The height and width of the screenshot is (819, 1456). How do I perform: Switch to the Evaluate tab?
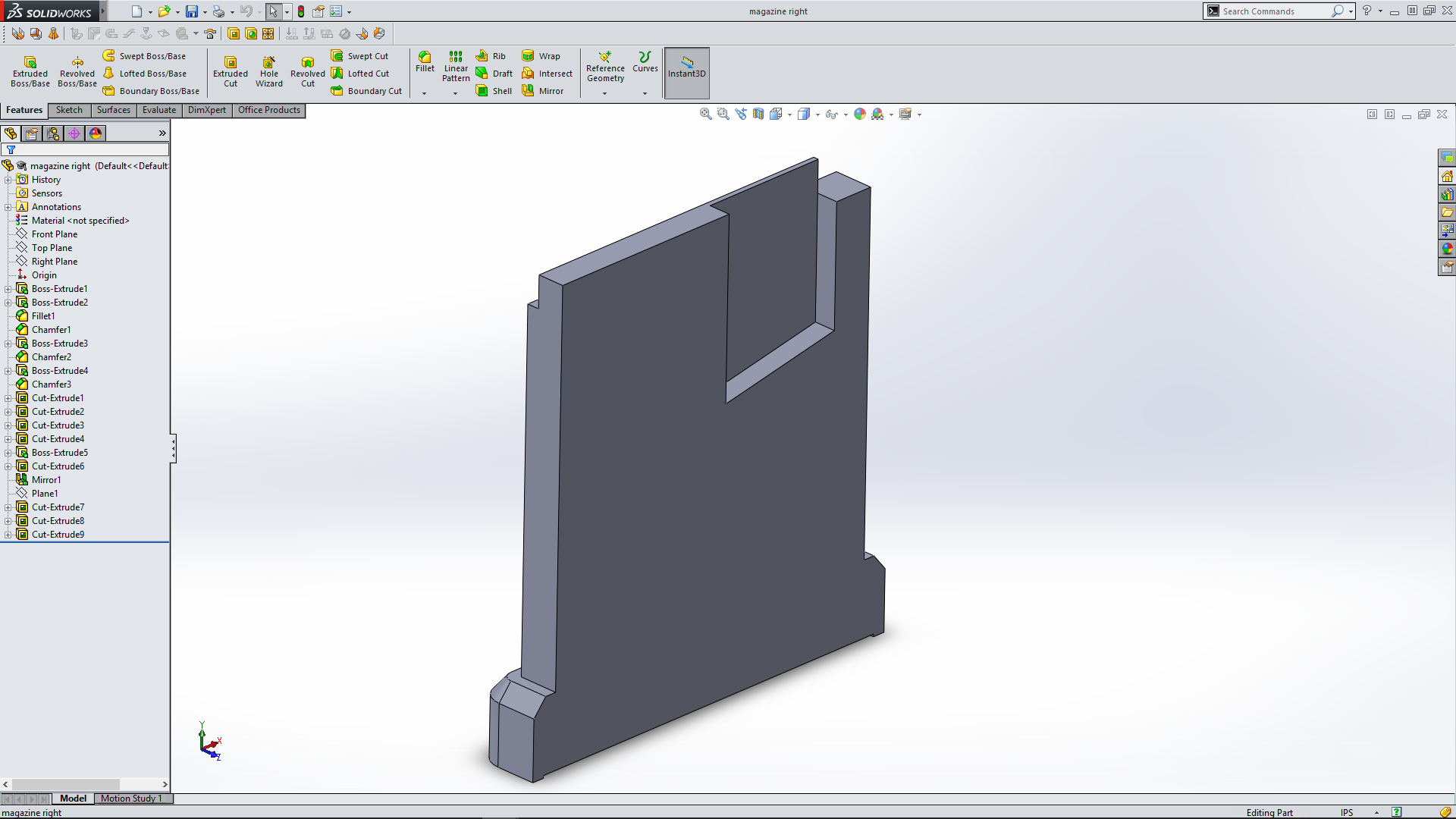(158, 110)
